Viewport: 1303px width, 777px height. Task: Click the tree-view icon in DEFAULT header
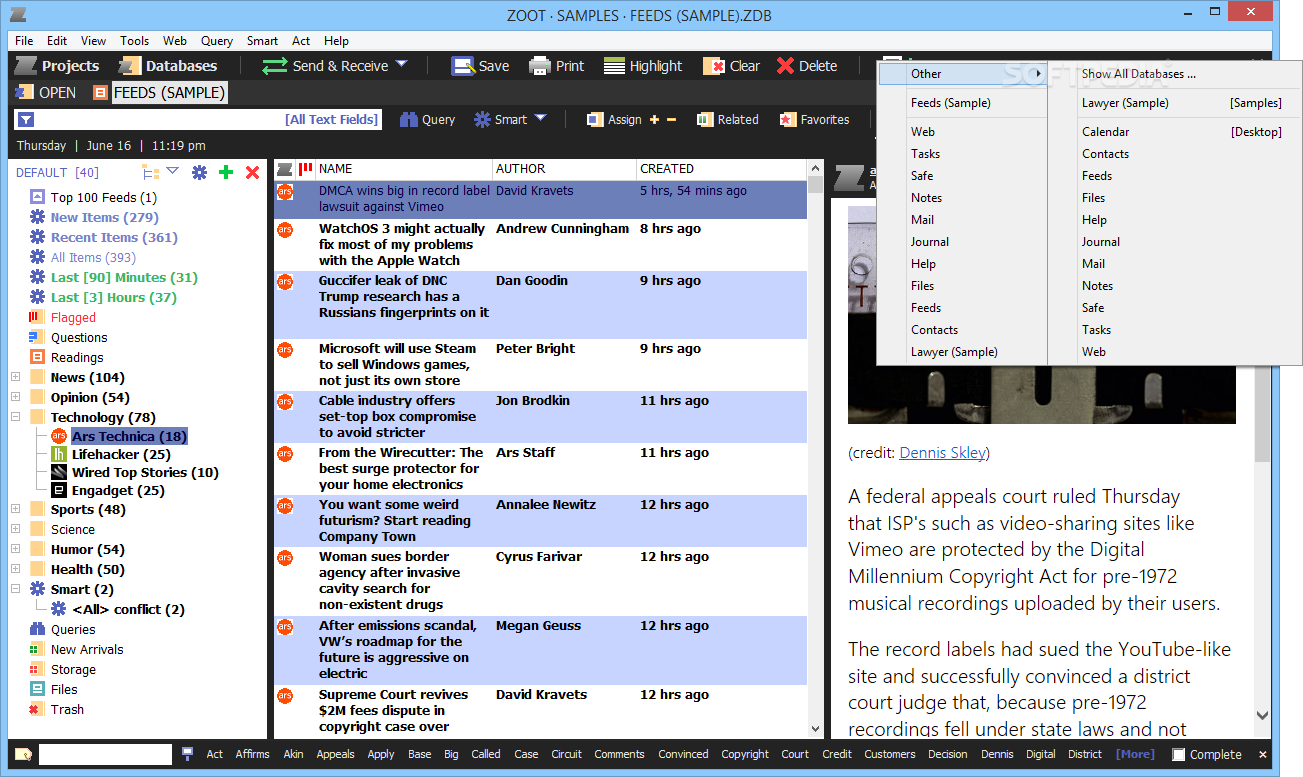[151, 172]
